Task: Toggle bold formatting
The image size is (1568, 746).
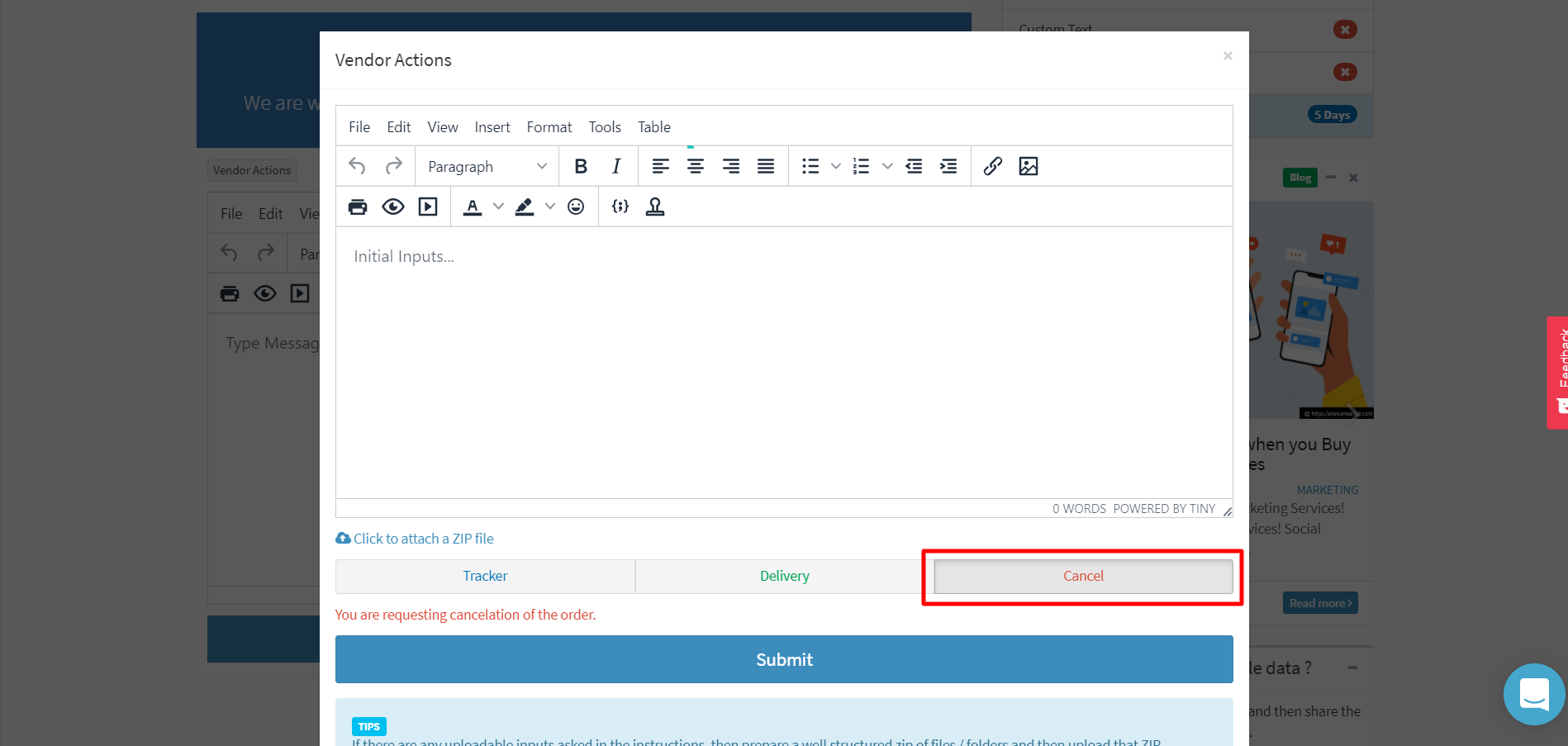Action: click(581, 166)
